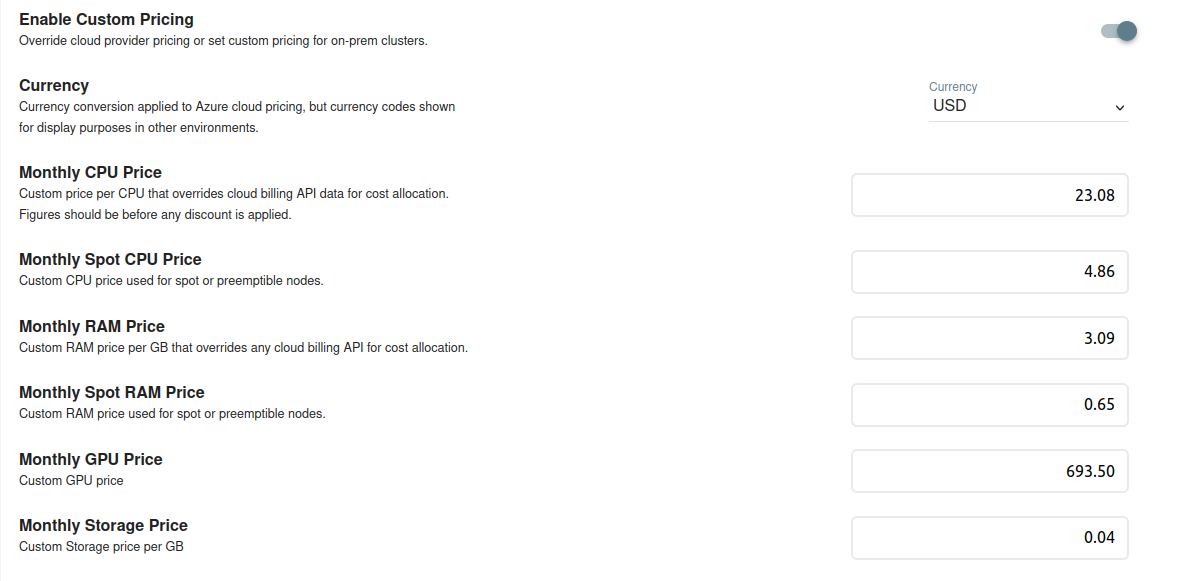1183x581 pixels.
Task: Select the Monthly RAM Price input box
Action: coord(990,338)
